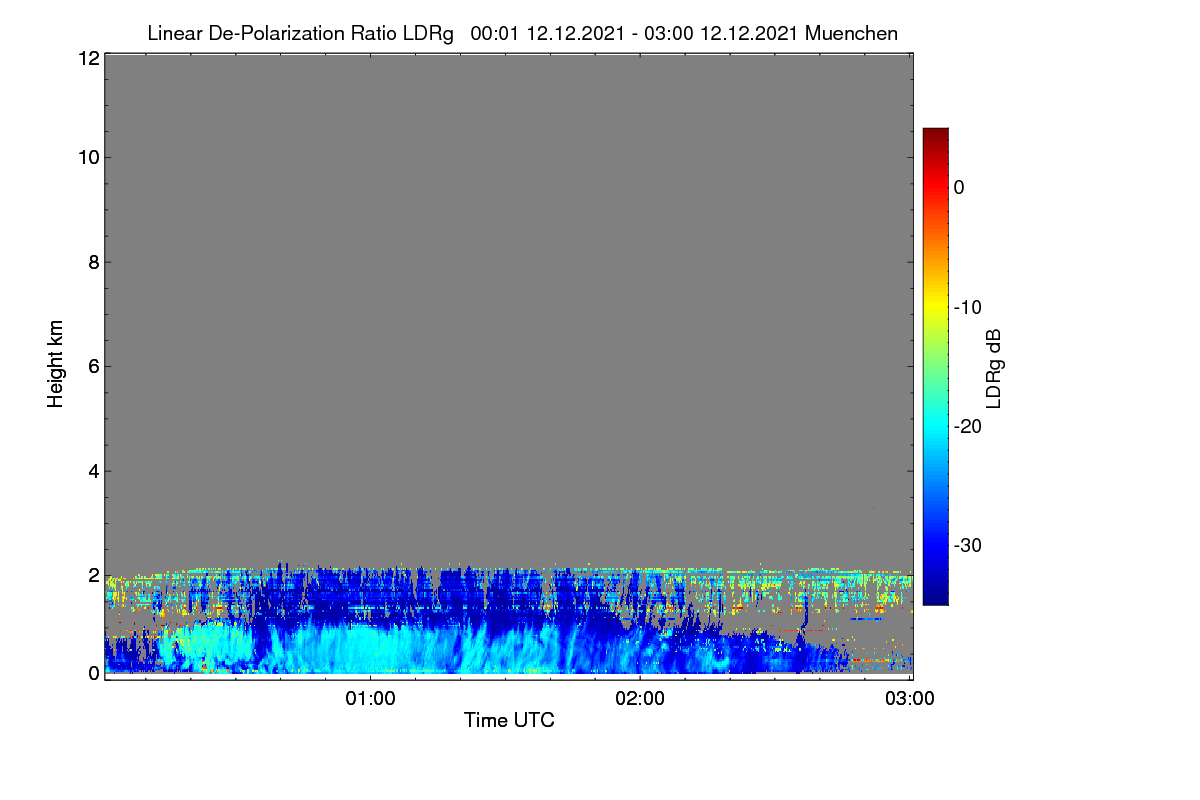Click the dark blue bottom of the colorbar

[x=935, y=595]
